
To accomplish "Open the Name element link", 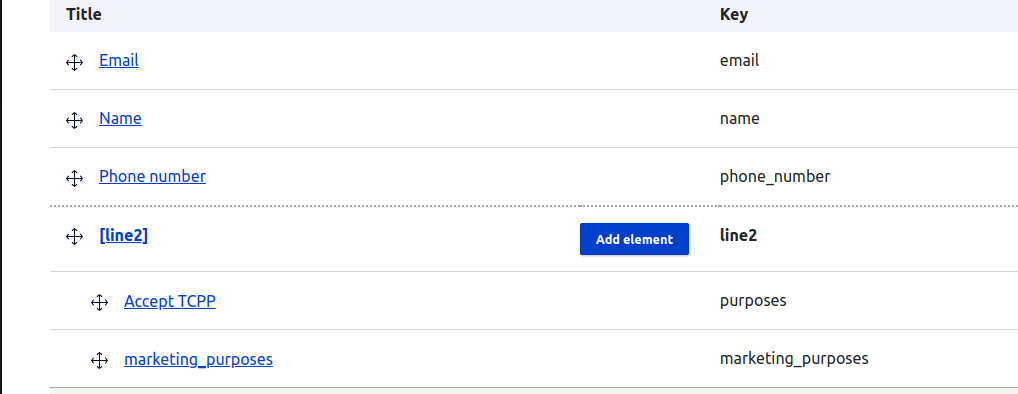I will 120,118.
